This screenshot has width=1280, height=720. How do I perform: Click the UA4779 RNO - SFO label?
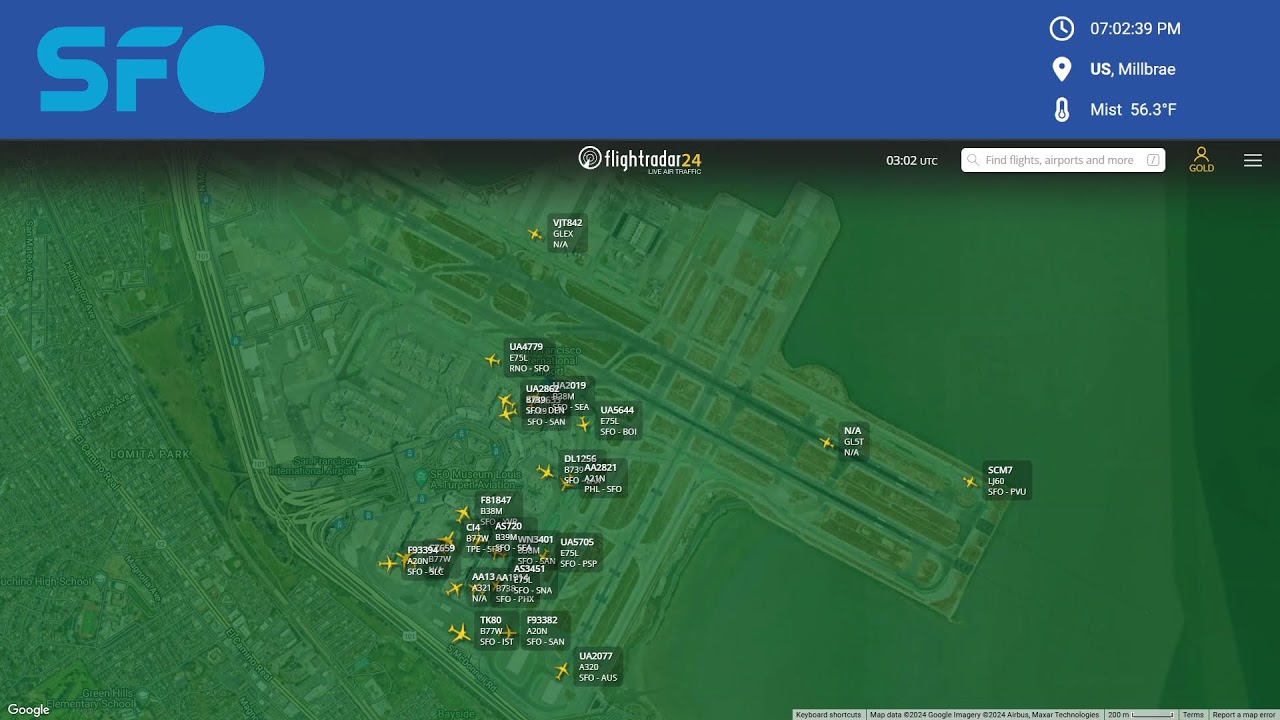click(530, 358)
